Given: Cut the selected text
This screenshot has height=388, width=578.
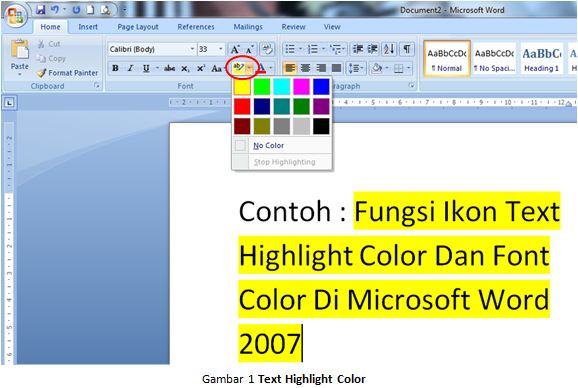Looking at the screenshot, I should (x=49, y=44).
